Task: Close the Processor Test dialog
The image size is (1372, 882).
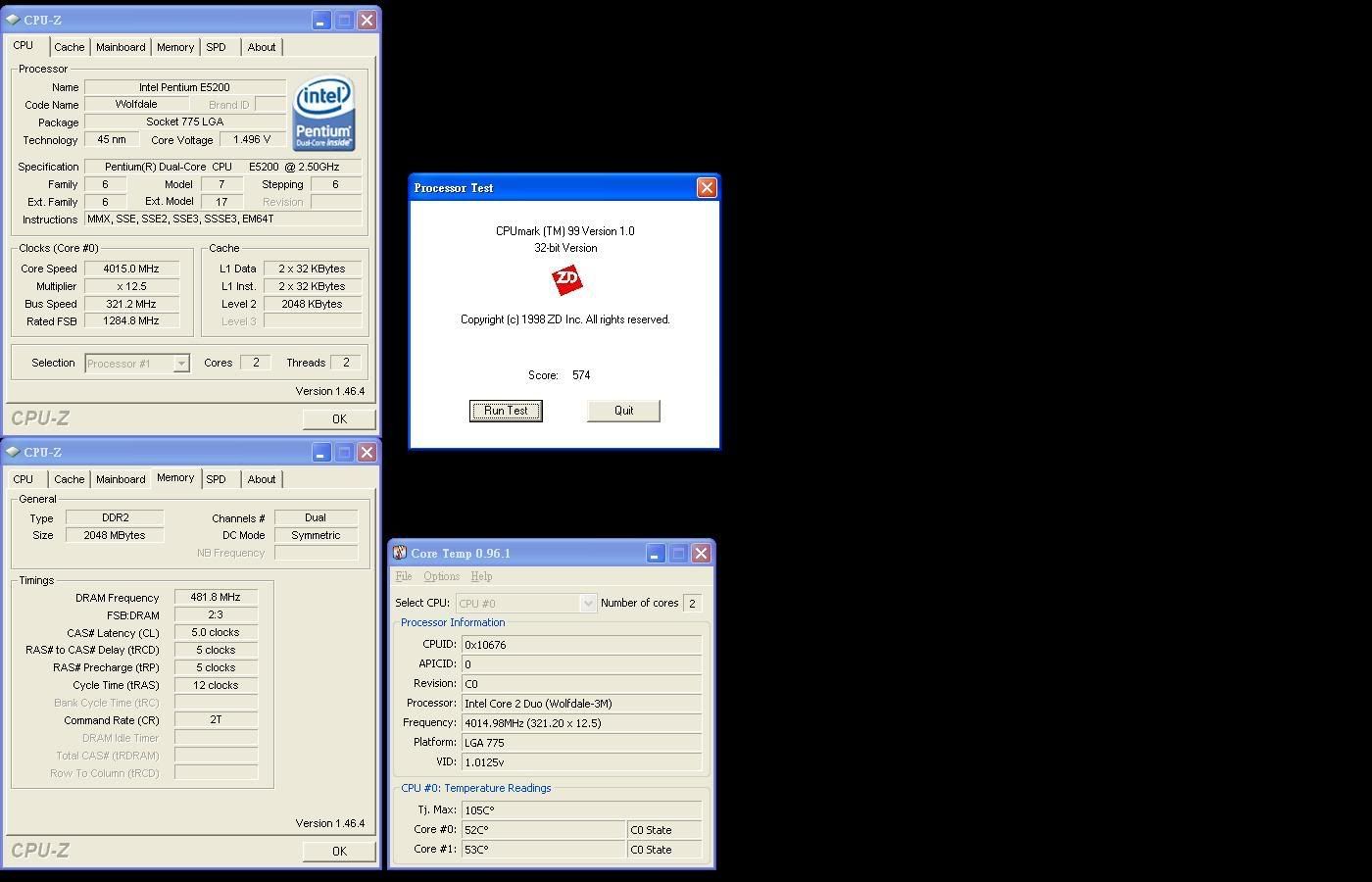Action: click(707, 187)
